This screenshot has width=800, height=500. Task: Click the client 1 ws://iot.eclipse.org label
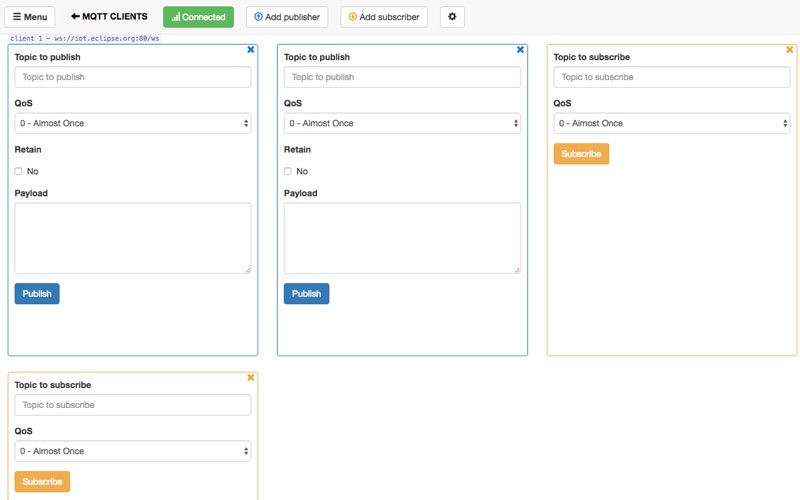click(85, 38)
